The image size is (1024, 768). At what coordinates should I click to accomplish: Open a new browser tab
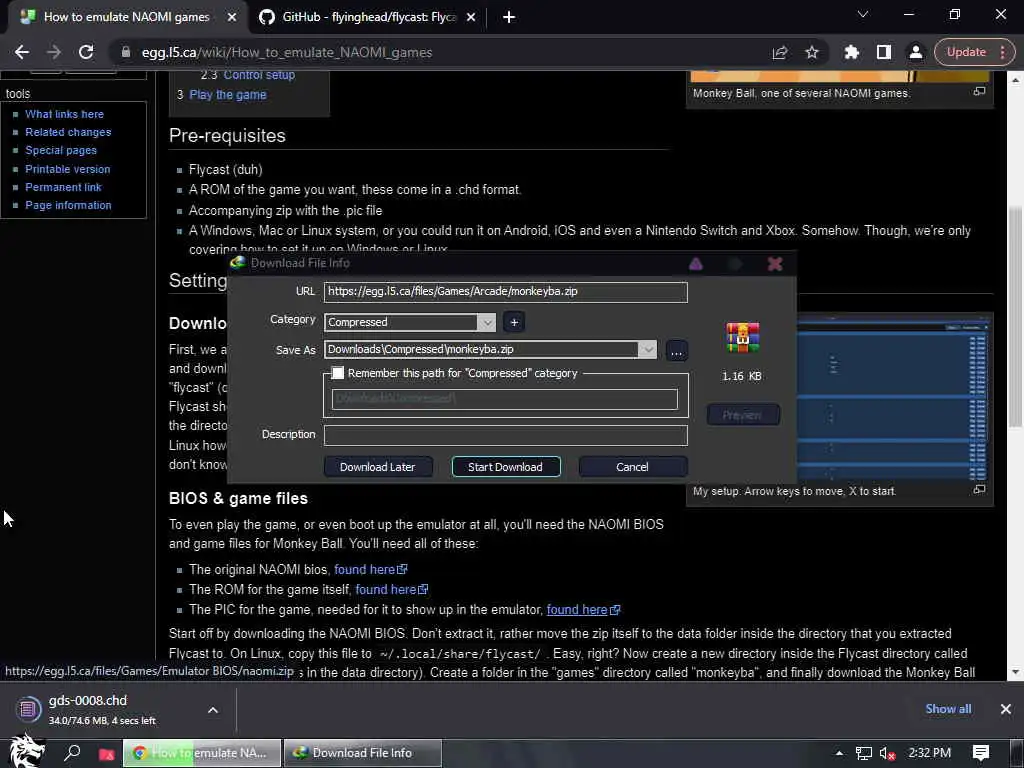tap(509, 17)
